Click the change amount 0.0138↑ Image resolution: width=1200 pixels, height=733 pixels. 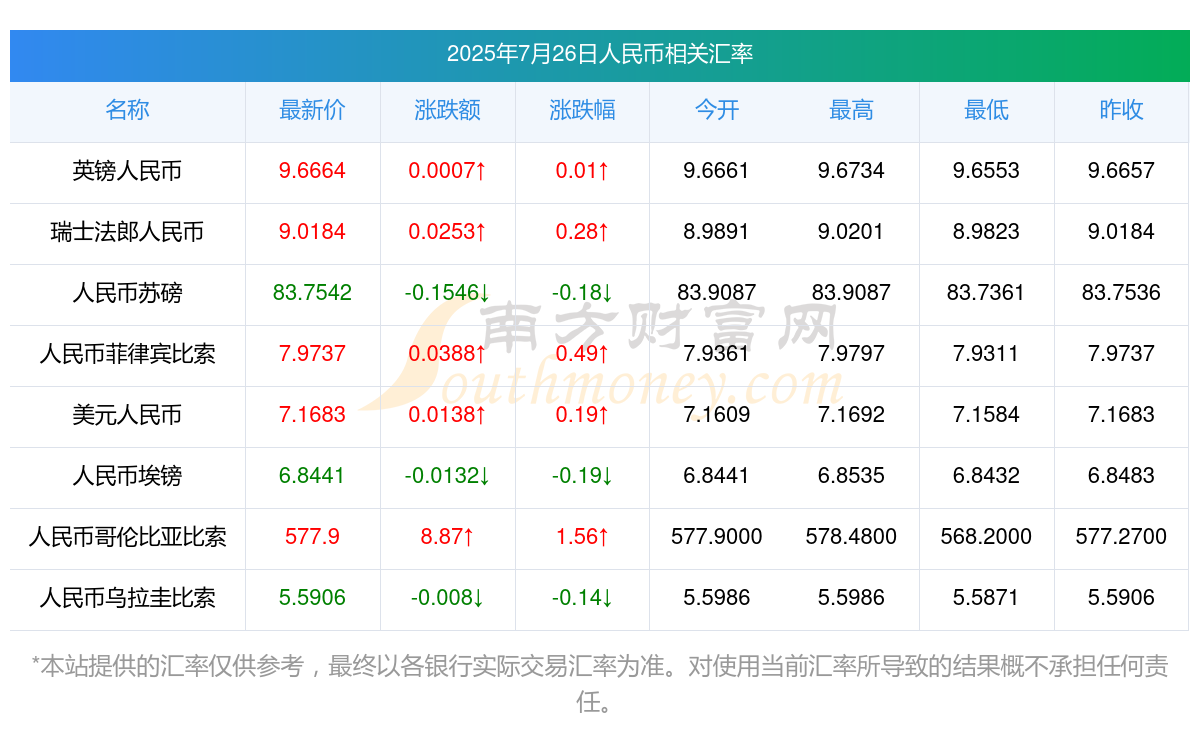coord(448,415)
